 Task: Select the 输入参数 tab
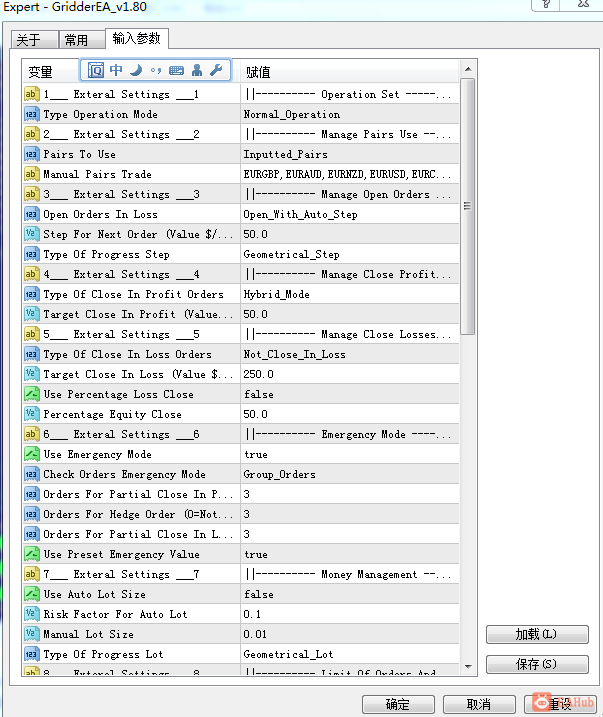(137, 38)
